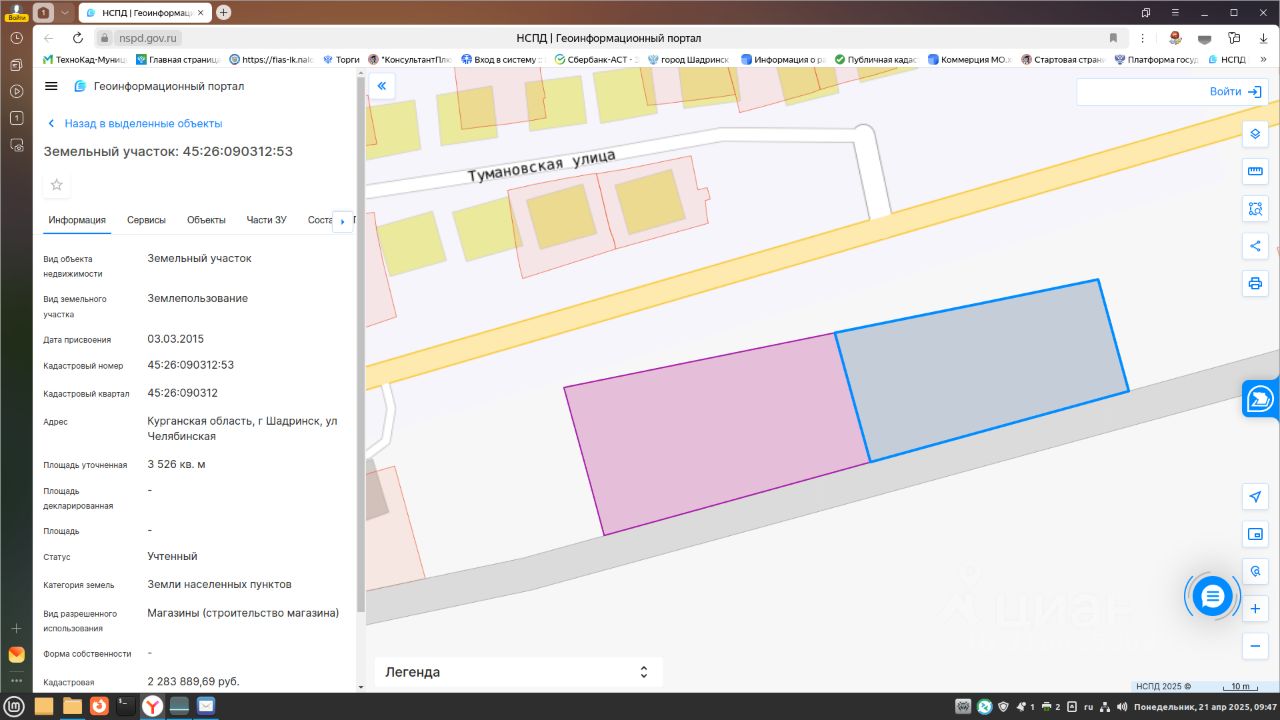Click the Войти login button
The image size is (1280, 720).
(1235, 91)
